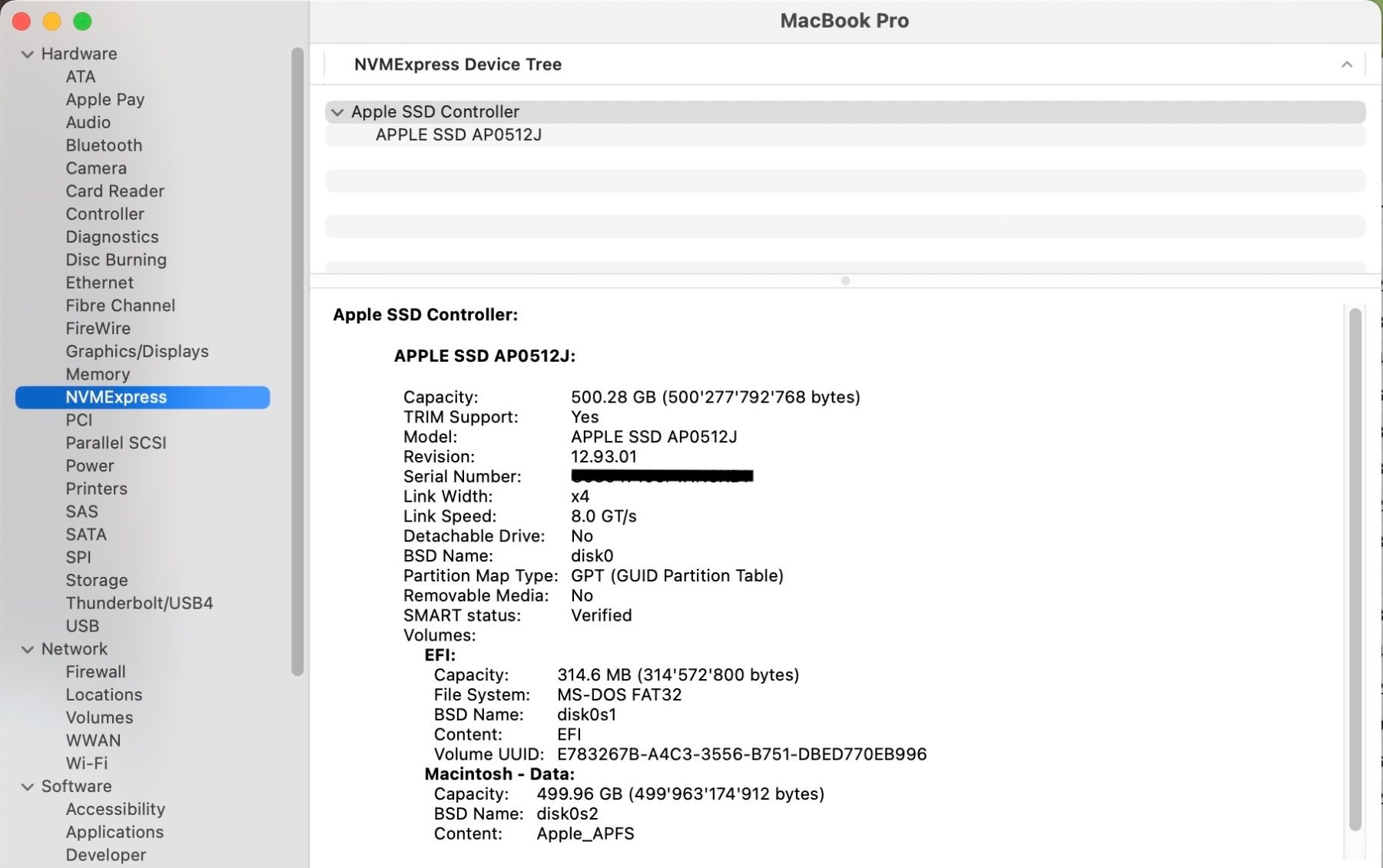Select ATA in the sidebar
This screenshot has width=1383, height=868.
click(x=81, y=77)
